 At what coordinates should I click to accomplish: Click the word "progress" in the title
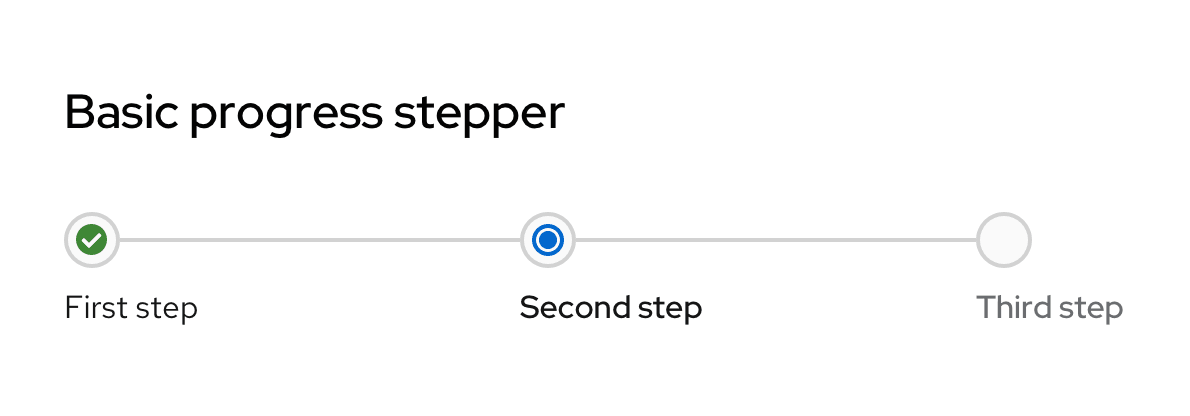click(286, 115)
